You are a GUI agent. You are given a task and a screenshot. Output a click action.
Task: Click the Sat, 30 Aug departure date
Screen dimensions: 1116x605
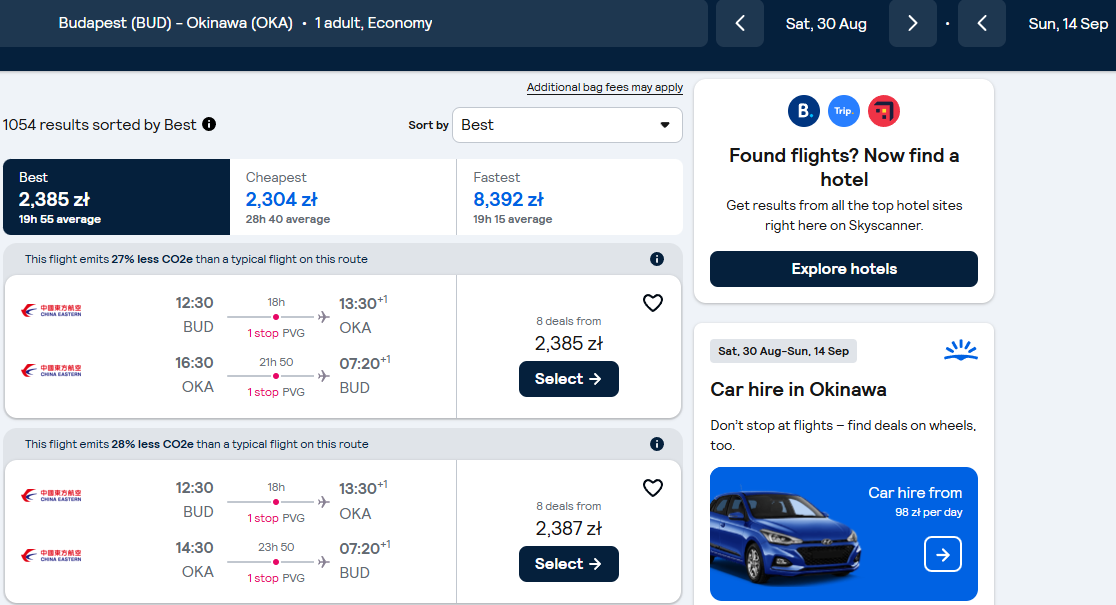(x=826, y=23)
